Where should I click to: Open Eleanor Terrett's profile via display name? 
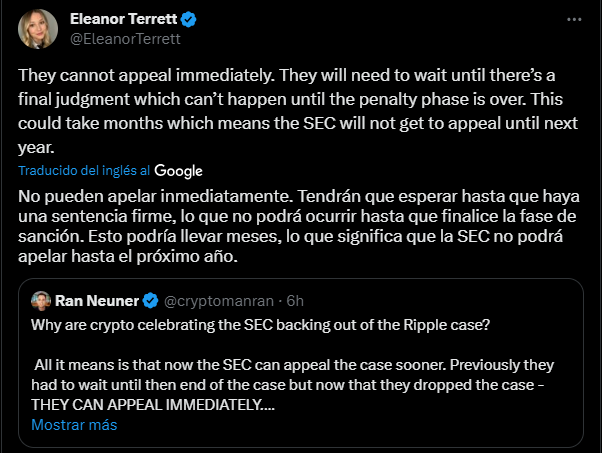[127, 20]
